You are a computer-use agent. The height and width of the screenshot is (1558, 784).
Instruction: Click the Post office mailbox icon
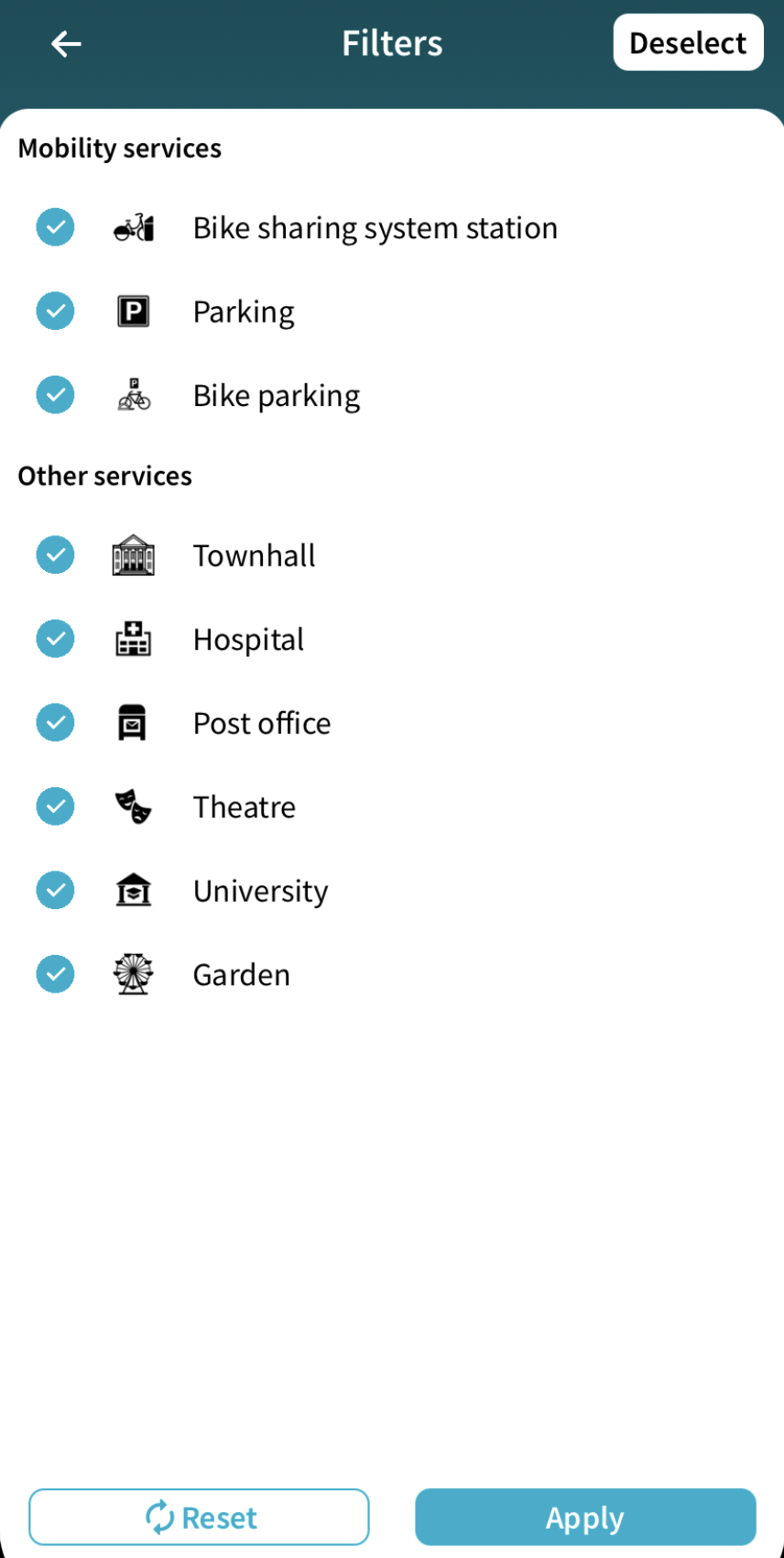133,723
